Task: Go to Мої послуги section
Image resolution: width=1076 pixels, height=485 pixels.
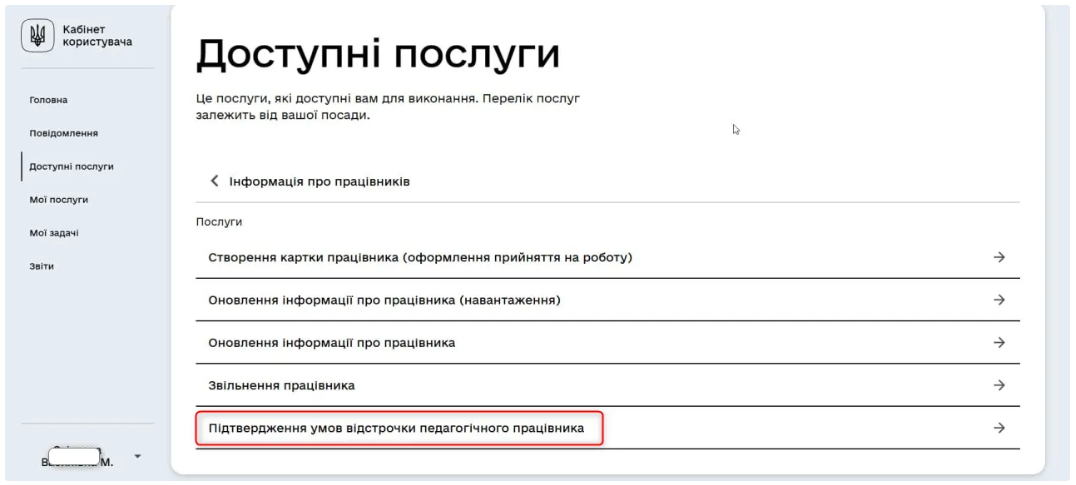Action: coord(59,199)
